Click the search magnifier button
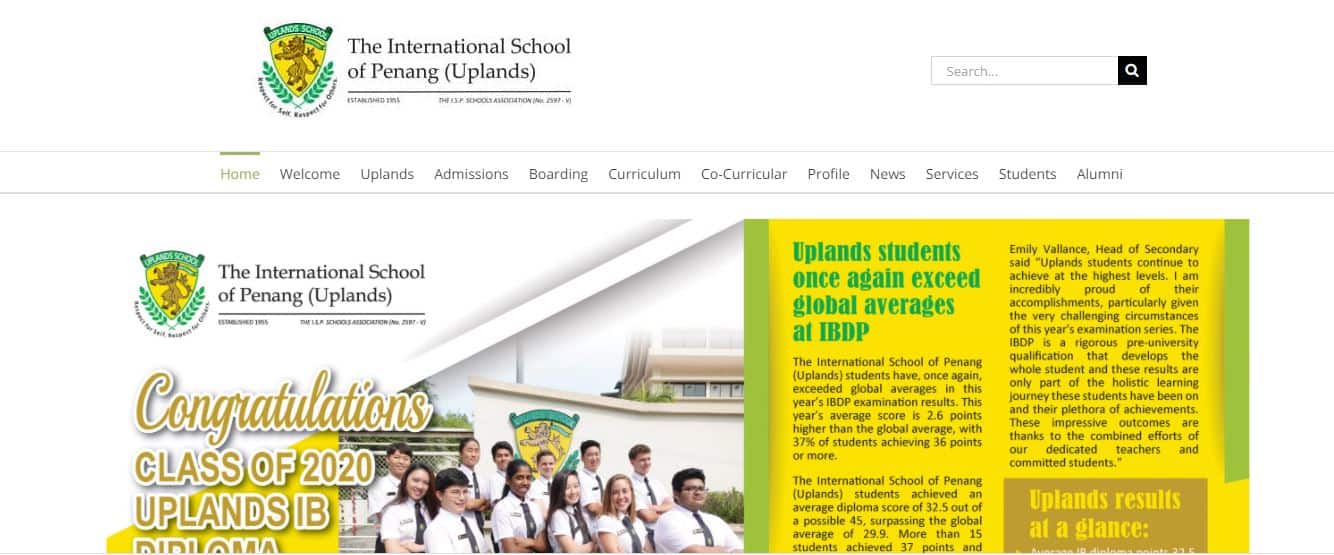Viewport: 1334px width, 555px height. (1132, 71)
